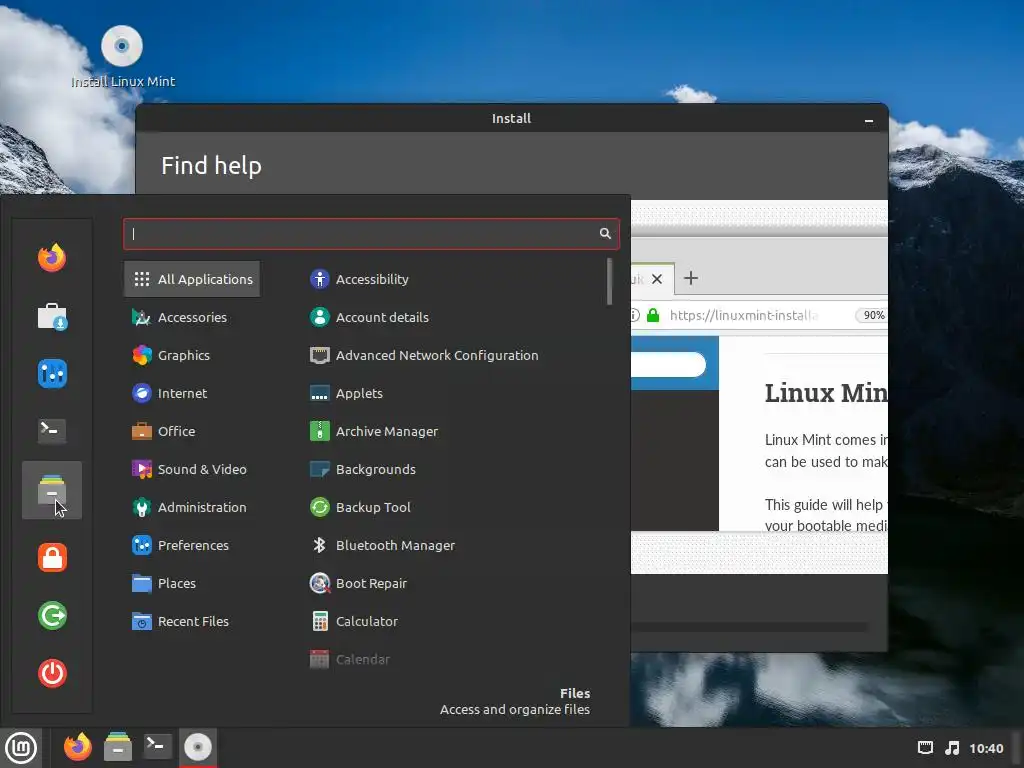Click the linuxmint-installation URL in slideshow
Viewport: 1024px width, 768px height.
click(744, 315)
